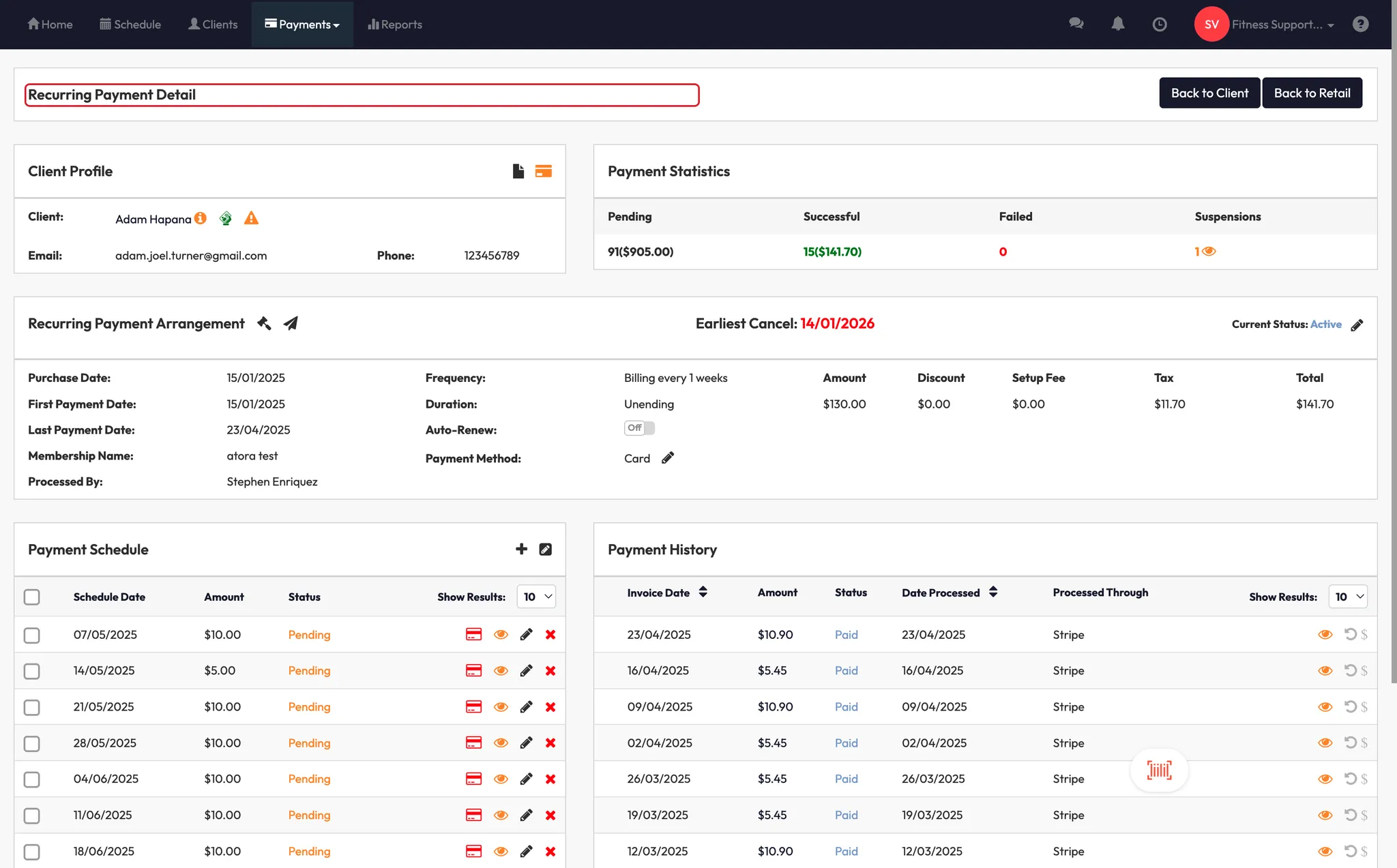Open Payment History Show Results dropdown
The image size is (1397, 868).
(x=1348, y=597)
